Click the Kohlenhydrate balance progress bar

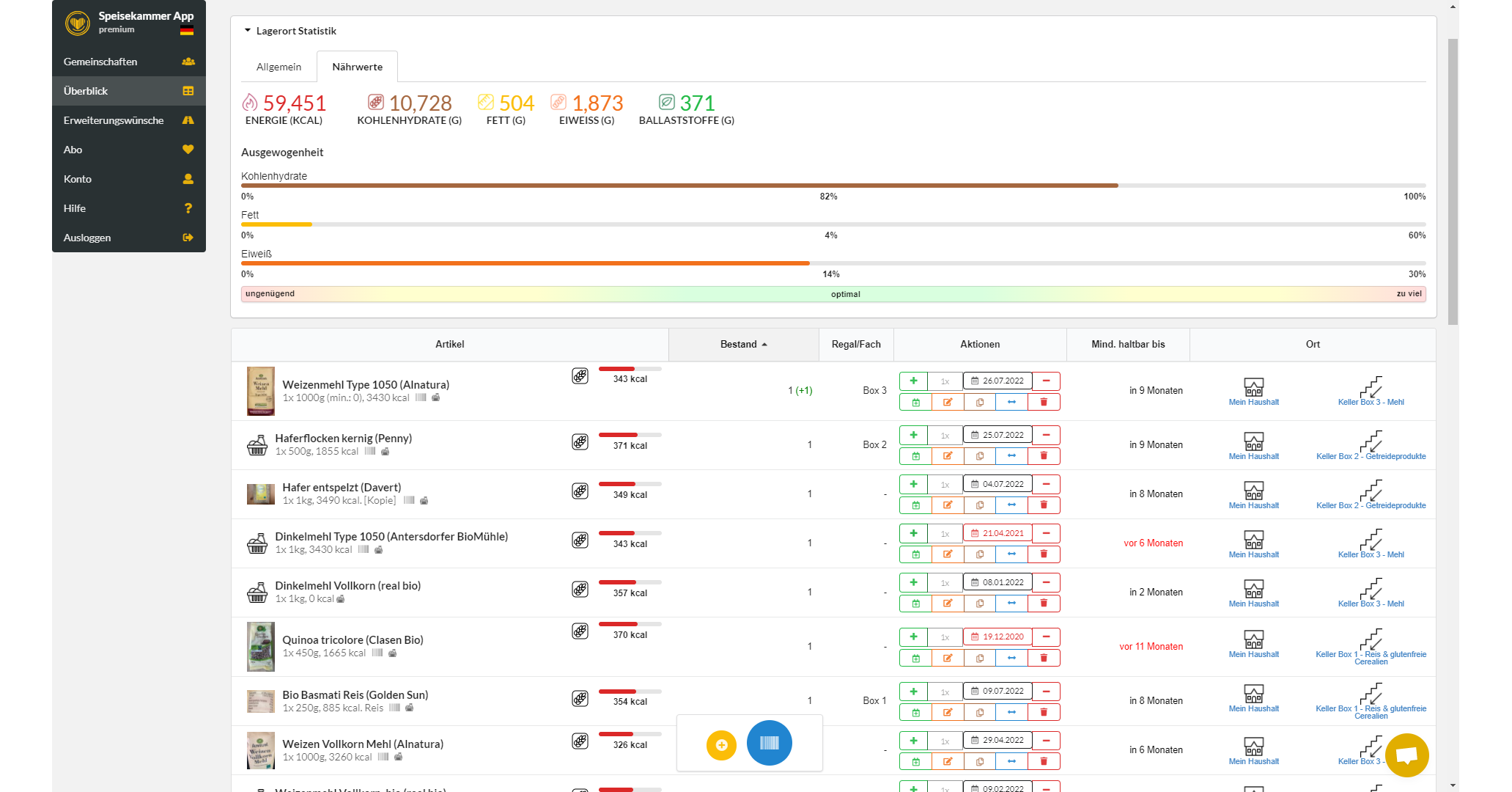click(x=833, y=186)
